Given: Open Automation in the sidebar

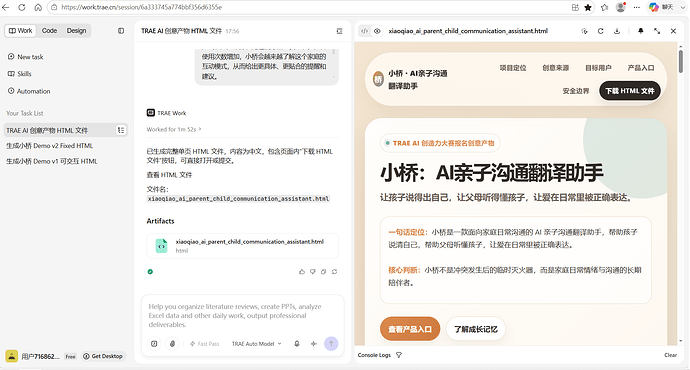Looking at the screenshot, I should coord(29,91).
